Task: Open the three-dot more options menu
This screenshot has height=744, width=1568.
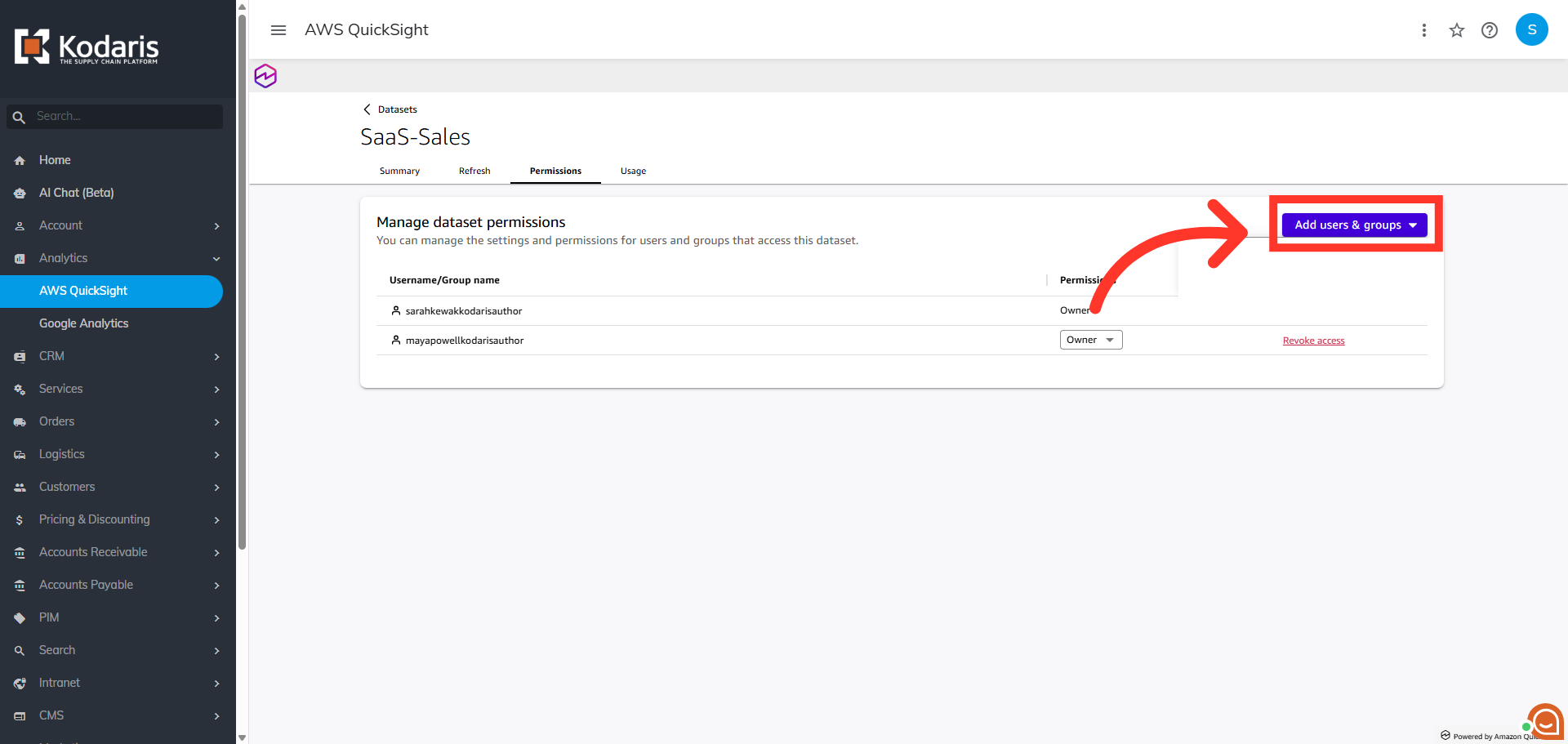Action: pos(1424,30)
